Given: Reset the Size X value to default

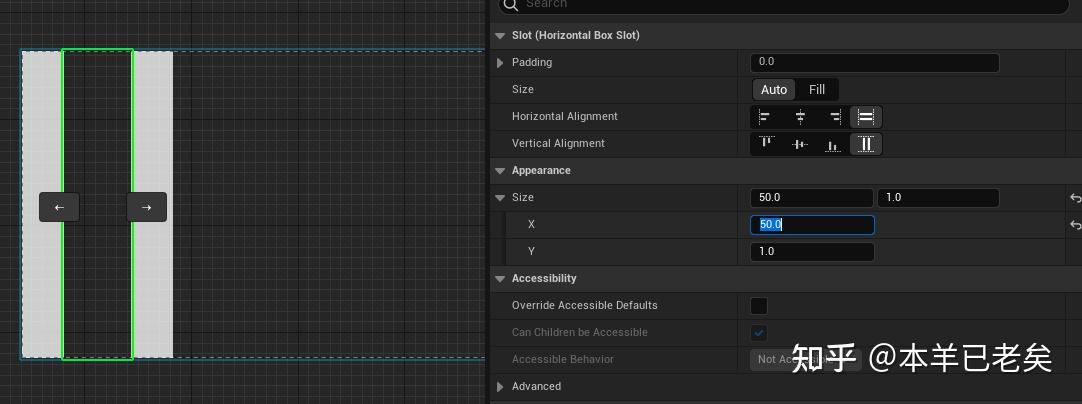Looking at the screenshot, I should (1075, 225).
